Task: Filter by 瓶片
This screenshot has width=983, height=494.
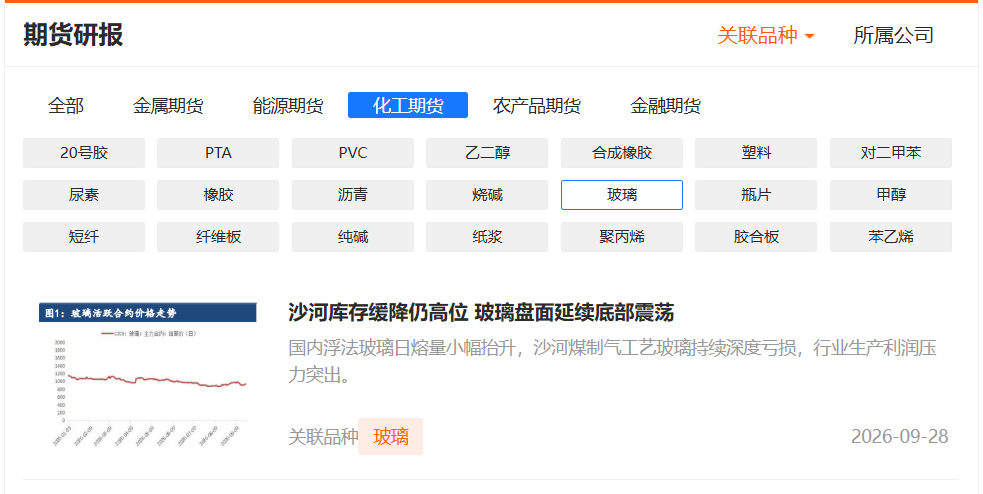Action: click(756, 195)
